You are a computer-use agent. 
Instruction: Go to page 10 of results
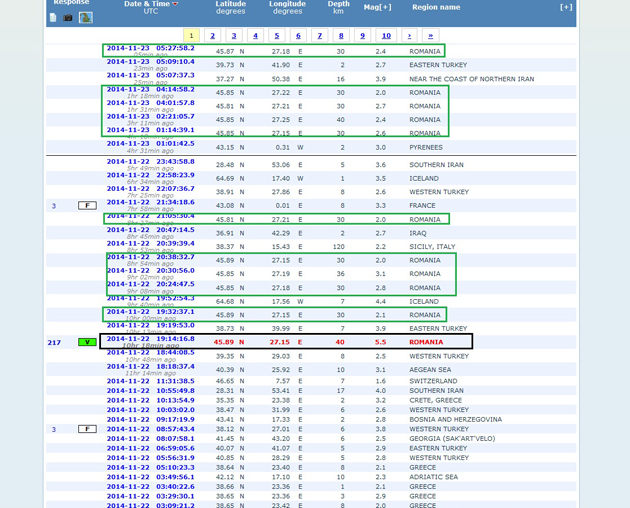coord(386,36)
